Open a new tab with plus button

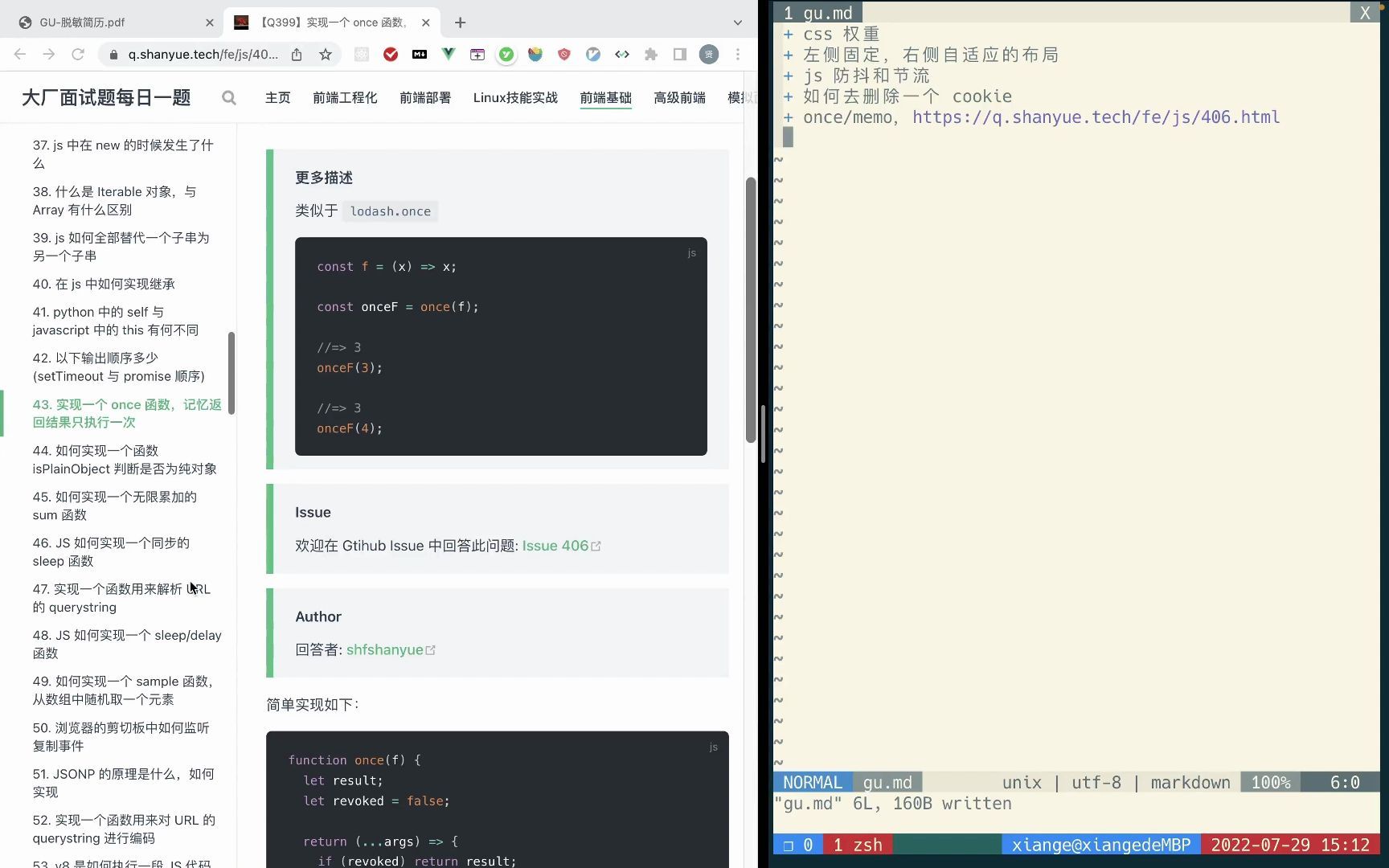(460, 23)
